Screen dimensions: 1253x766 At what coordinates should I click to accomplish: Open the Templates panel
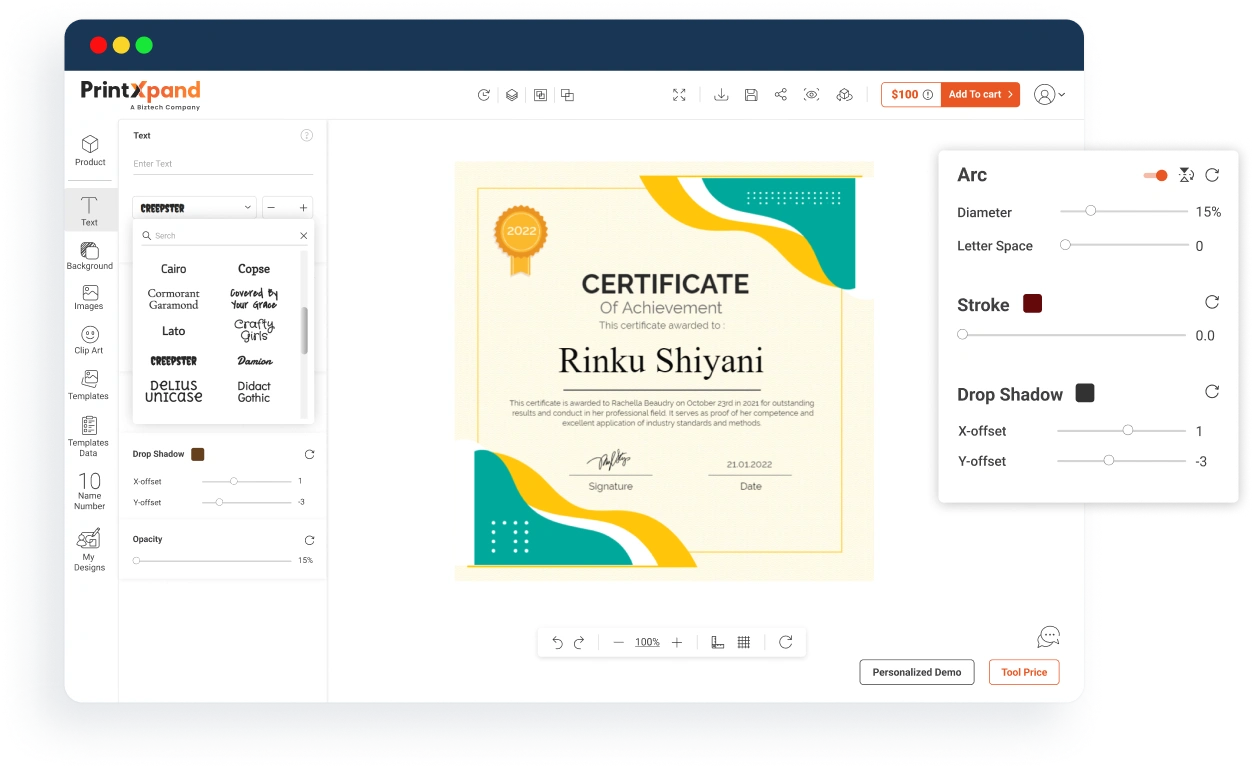89,385
